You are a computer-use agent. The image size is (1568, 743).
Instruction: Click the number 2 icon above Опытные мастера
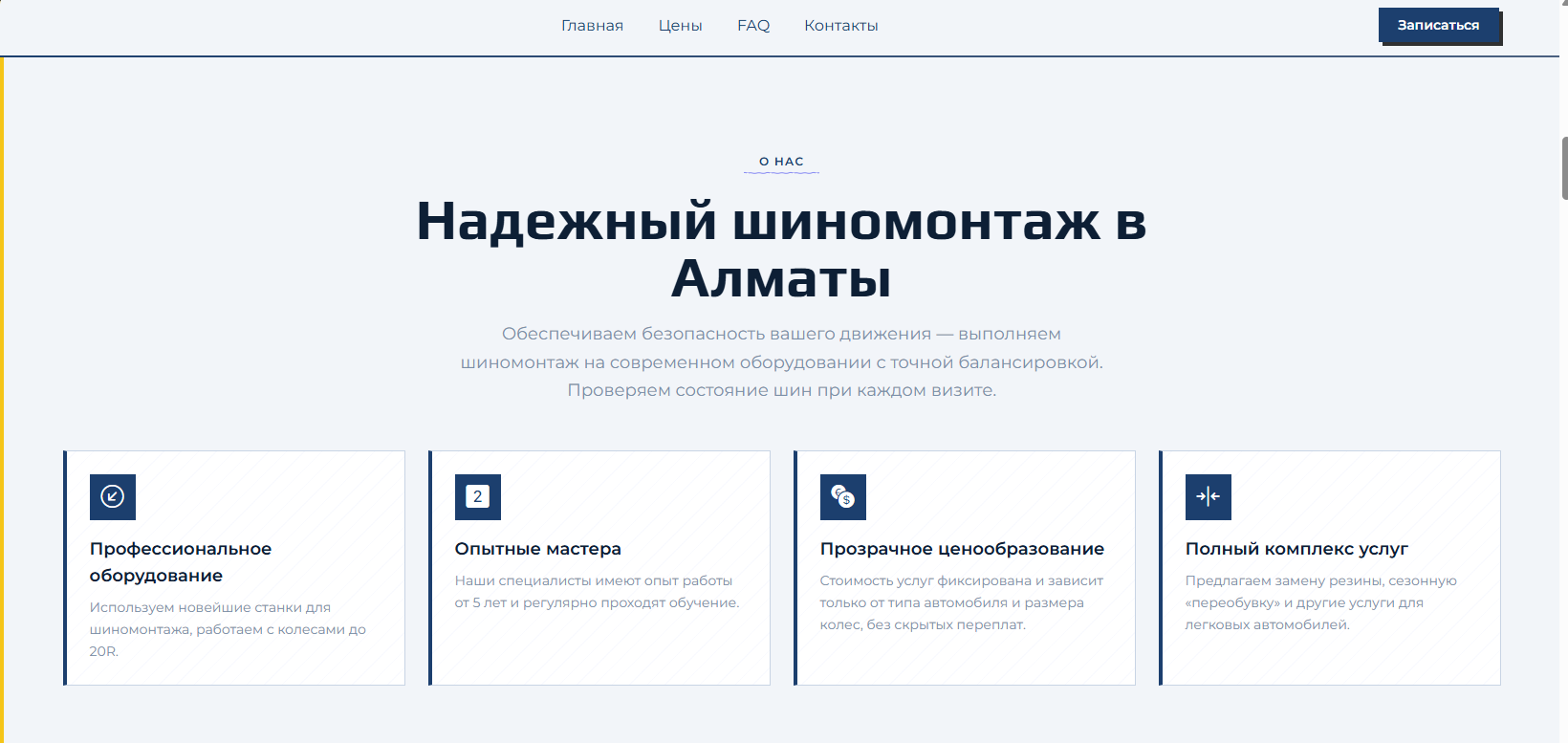click(478, 497)
